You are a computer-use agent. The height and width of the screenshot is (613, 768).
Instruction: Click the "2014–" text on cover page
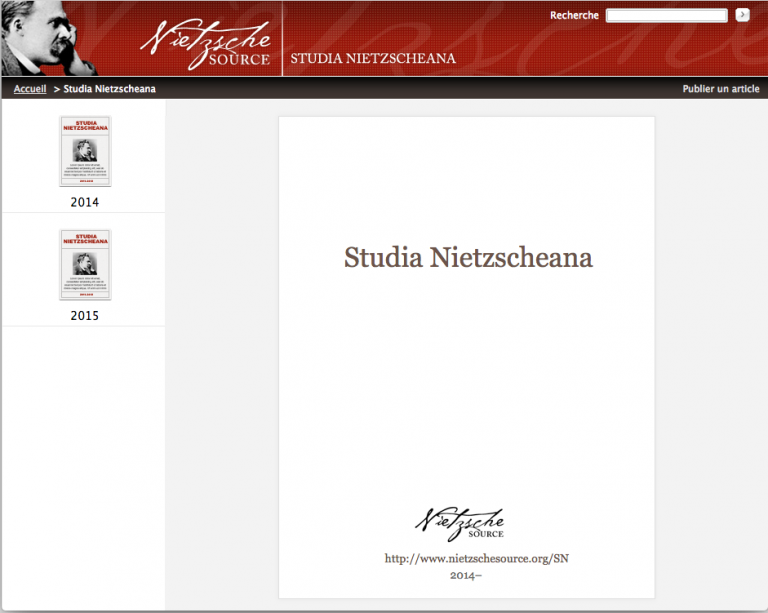466,576
